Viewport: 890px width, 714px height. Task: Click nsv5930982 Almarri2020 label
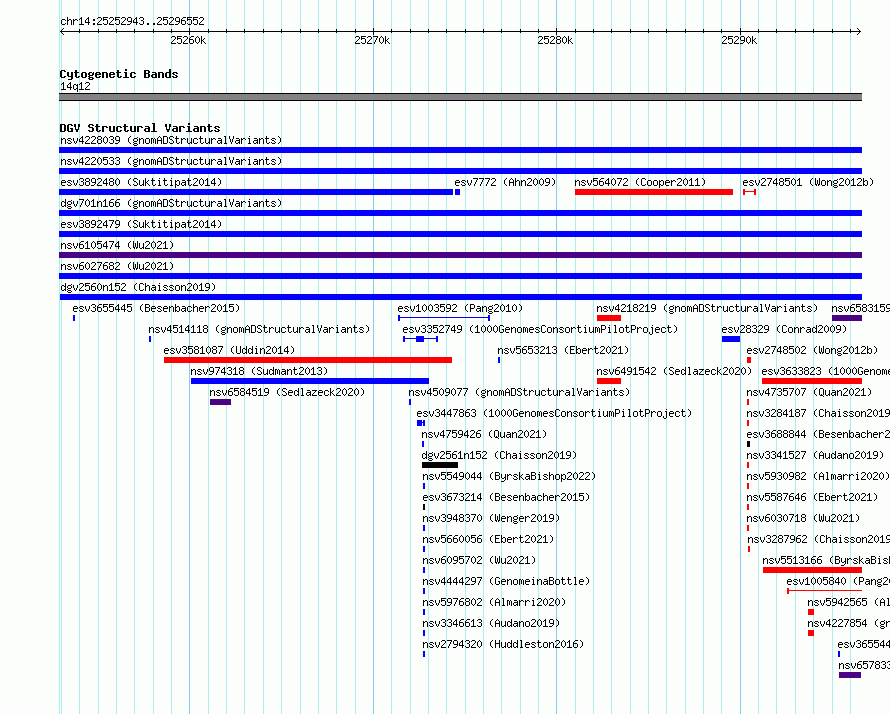click(x=818, y=476)
